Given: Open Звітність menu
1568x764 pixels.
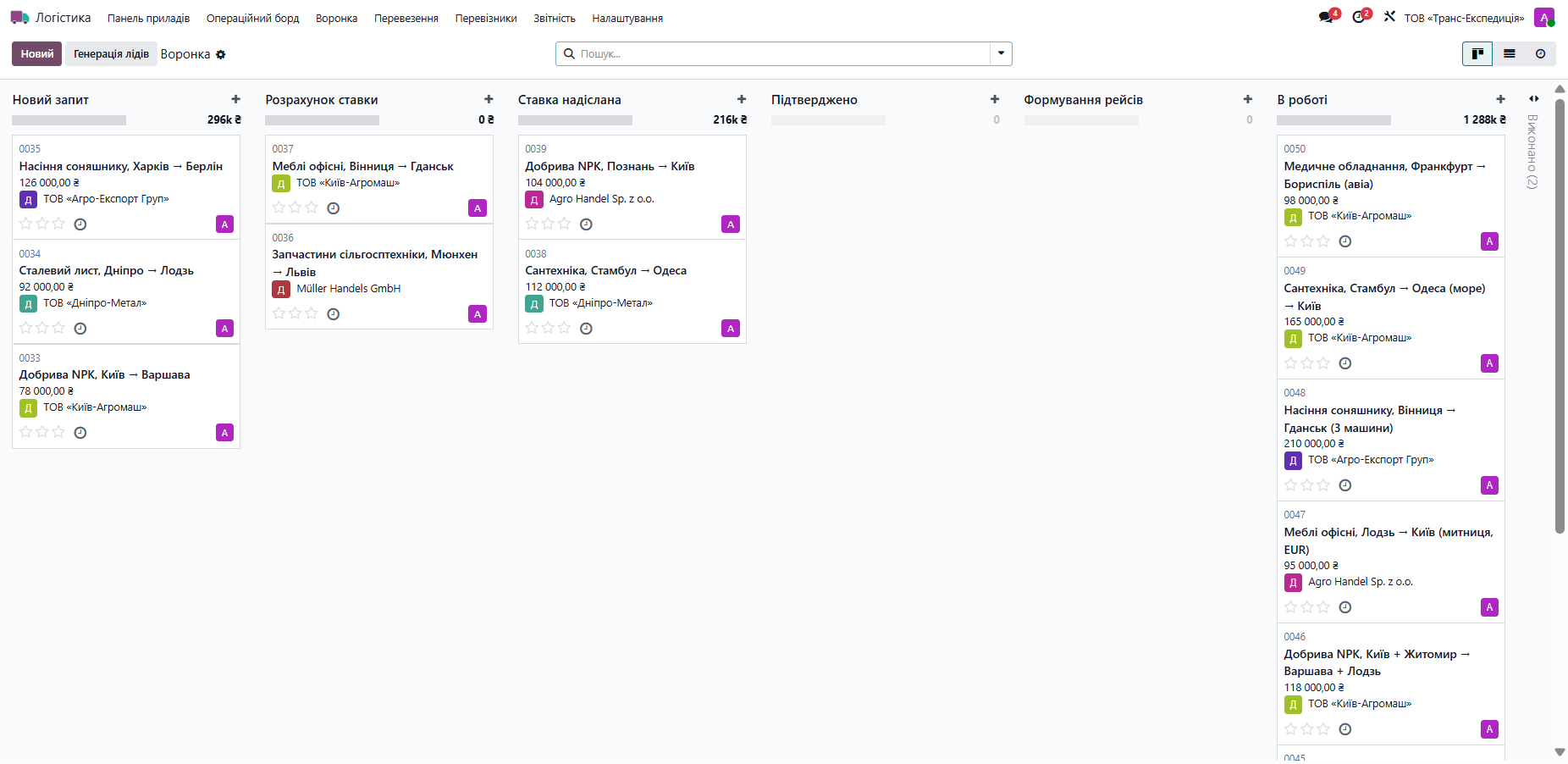Looking at the screenshot, I should pos(555,18).
